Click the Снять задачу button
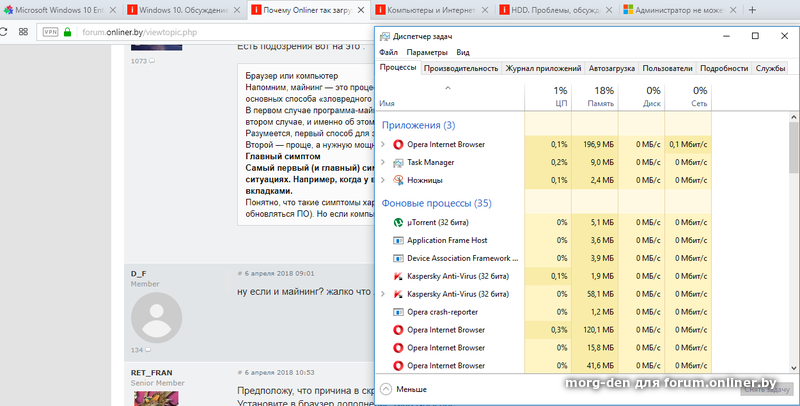 pos(767,390)
